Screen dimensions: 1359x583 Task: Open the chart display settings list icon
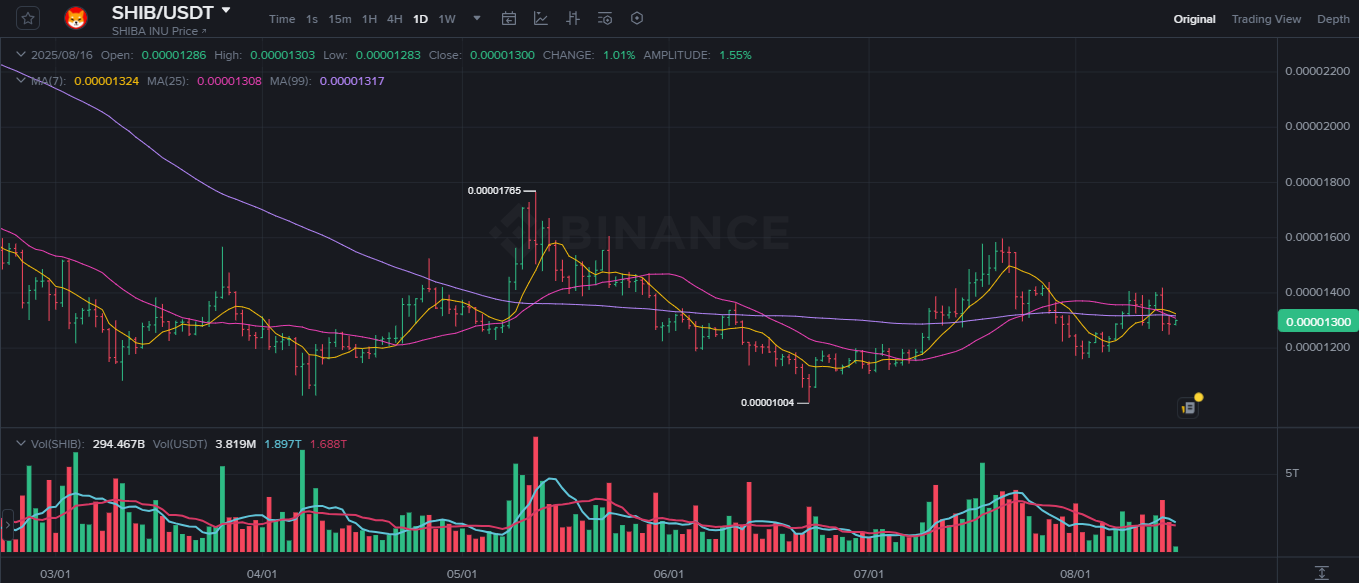[605, 18]
